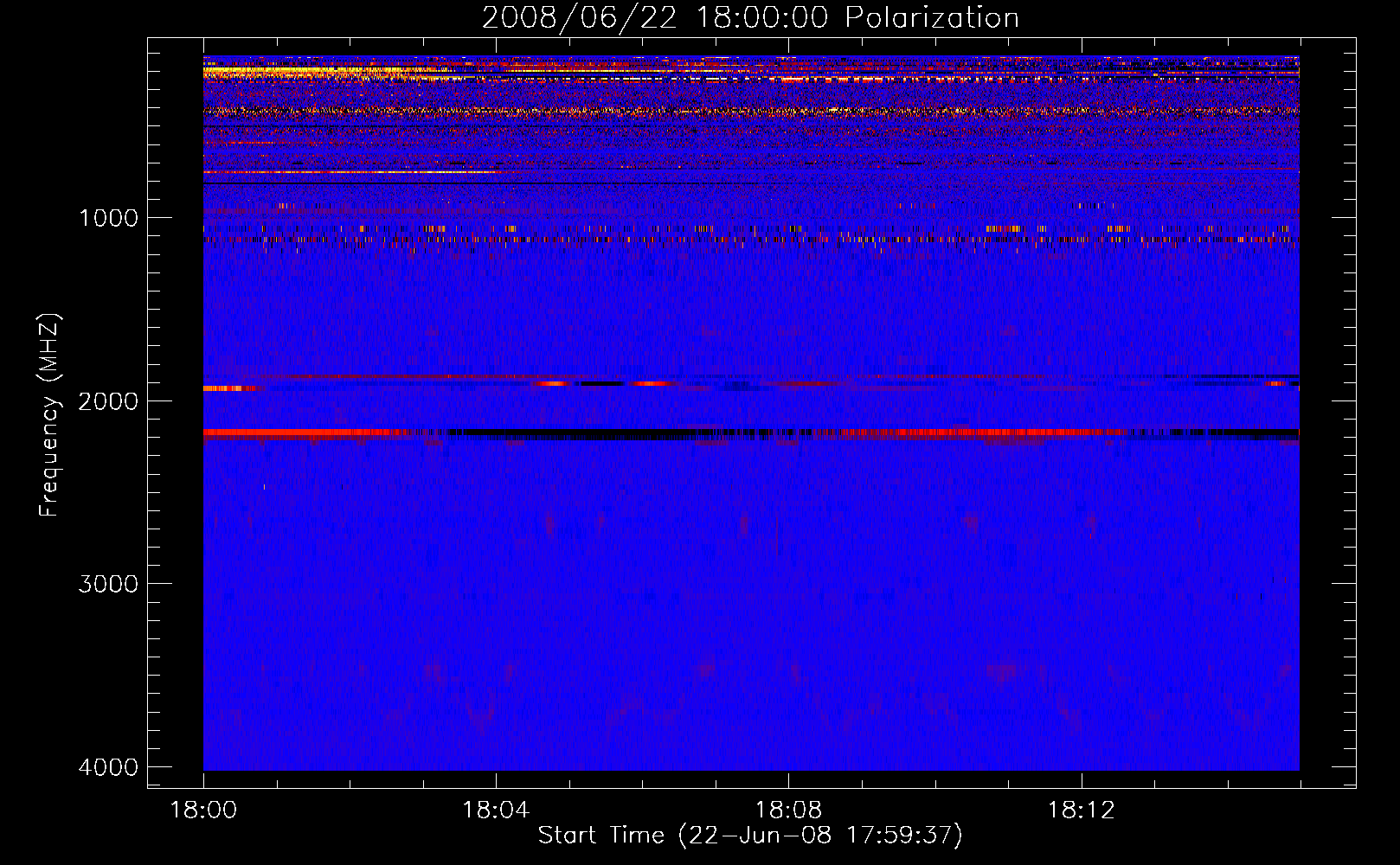
Task: Click the 'Start Time (22-Jun-08 17:59:37)' axis label
Action: (x=750, y=836)
